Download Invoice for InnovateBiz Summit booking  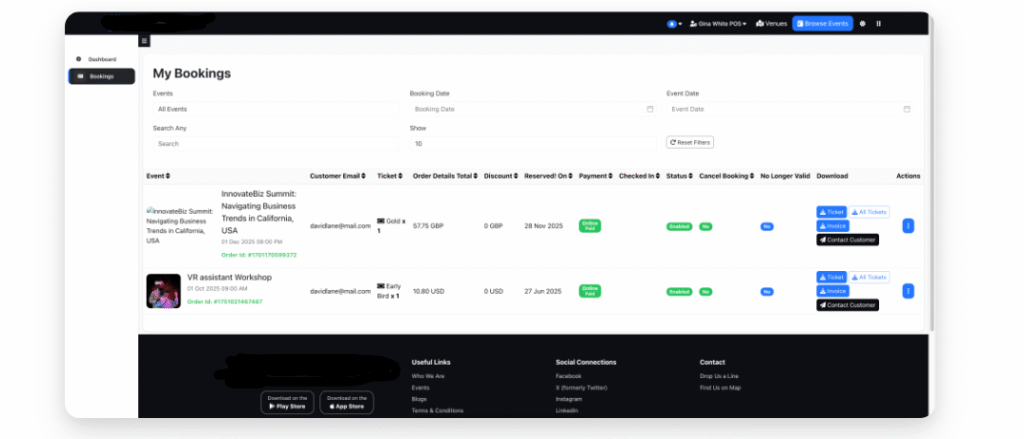[x=831, y=226]
